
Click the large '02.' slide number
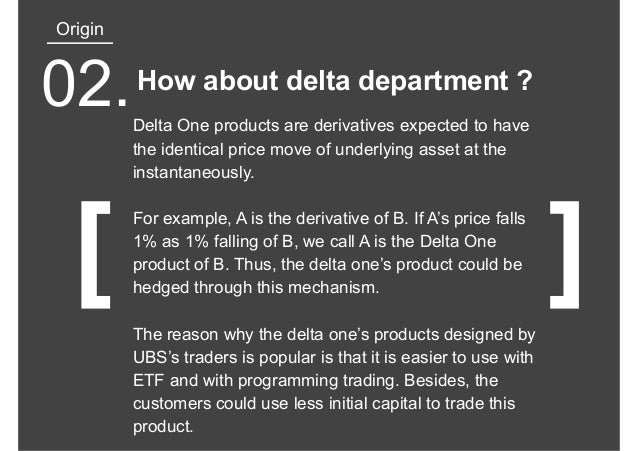pos(85,83)
